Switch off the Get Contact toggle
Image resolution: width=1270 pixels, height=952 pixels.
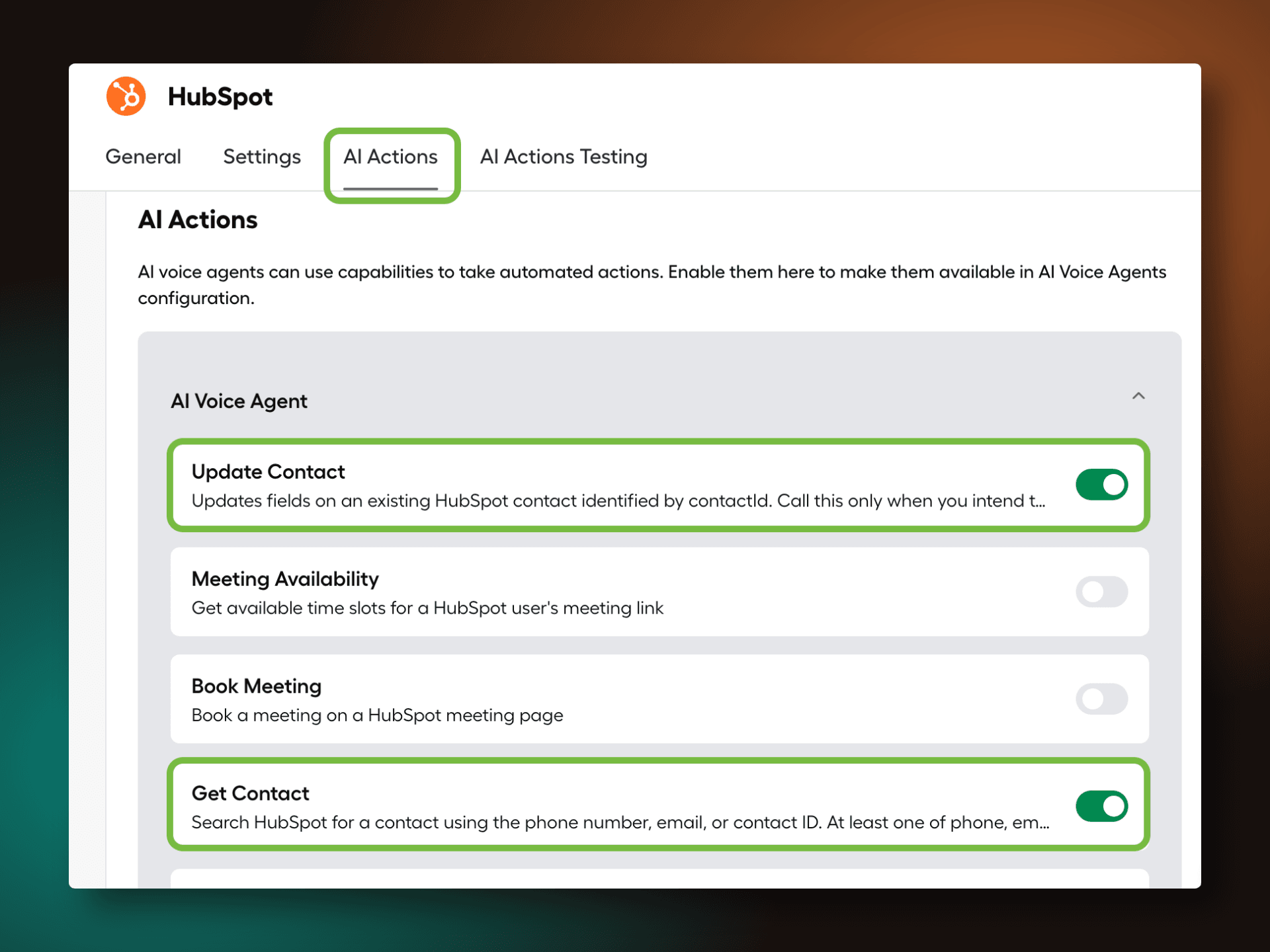coord(1102,806)
